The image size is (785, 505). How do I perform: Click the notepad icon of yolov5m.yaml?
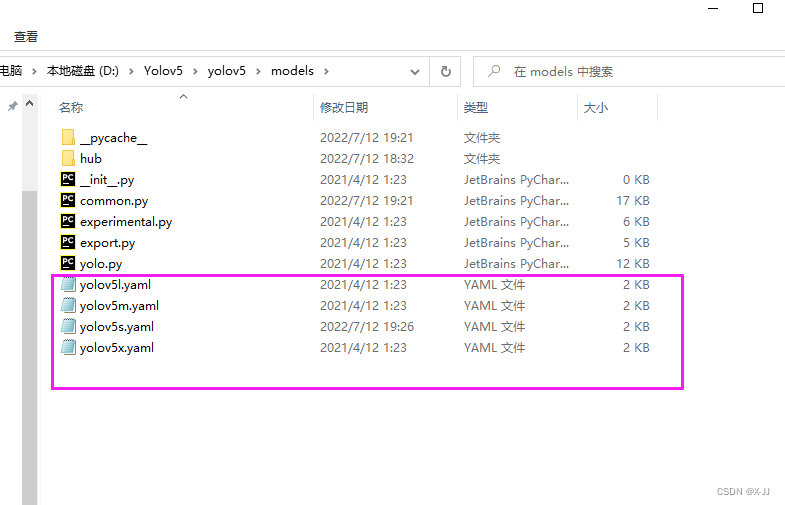68,305
